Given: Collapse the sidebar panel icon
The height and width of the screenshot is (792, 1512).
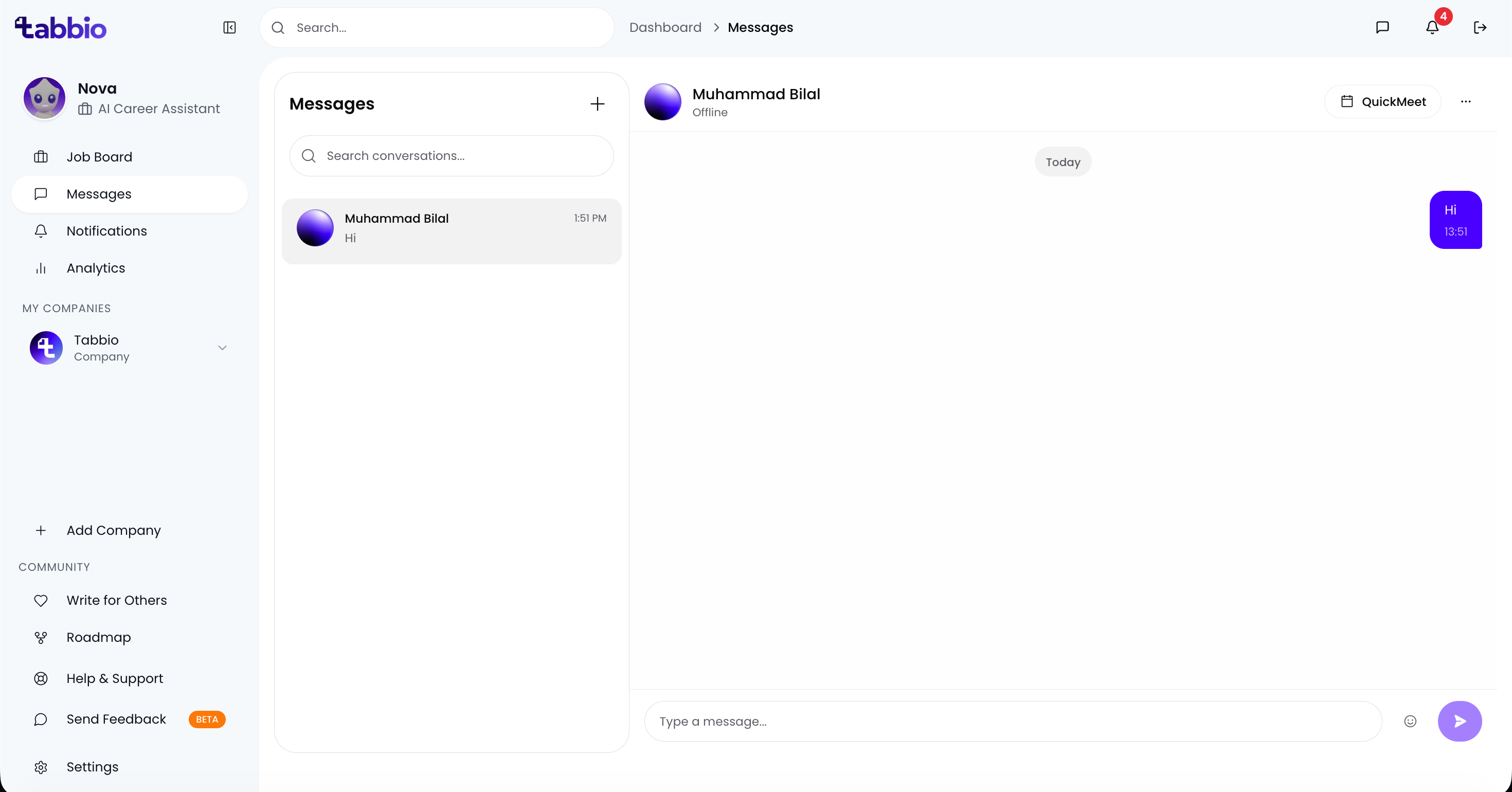Looking at the screenshot, I should (x=229, y=28).
